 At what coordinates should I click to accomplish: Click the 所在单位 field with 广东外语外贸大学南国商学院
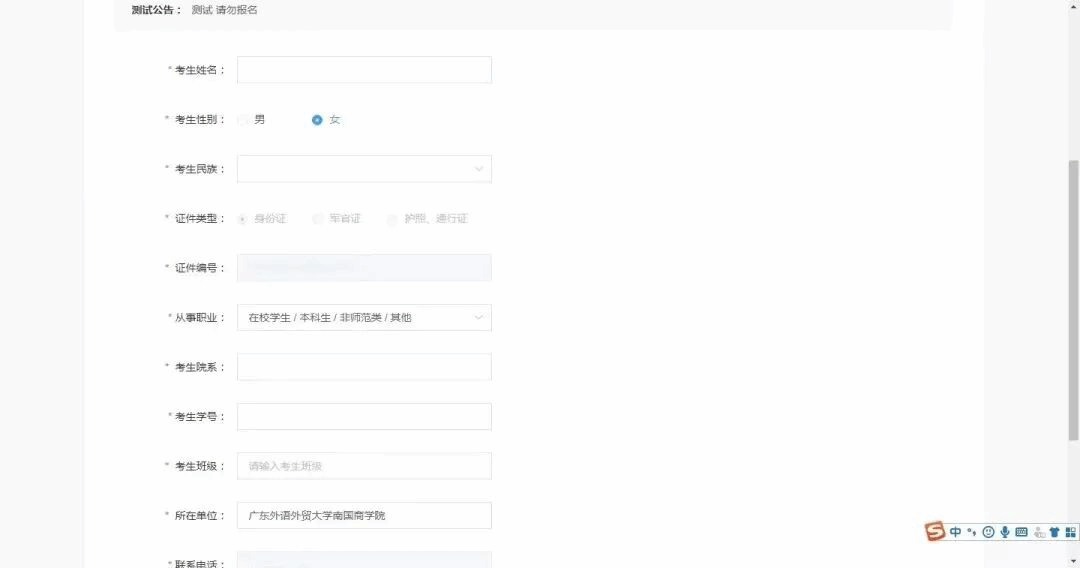point(364,516)
